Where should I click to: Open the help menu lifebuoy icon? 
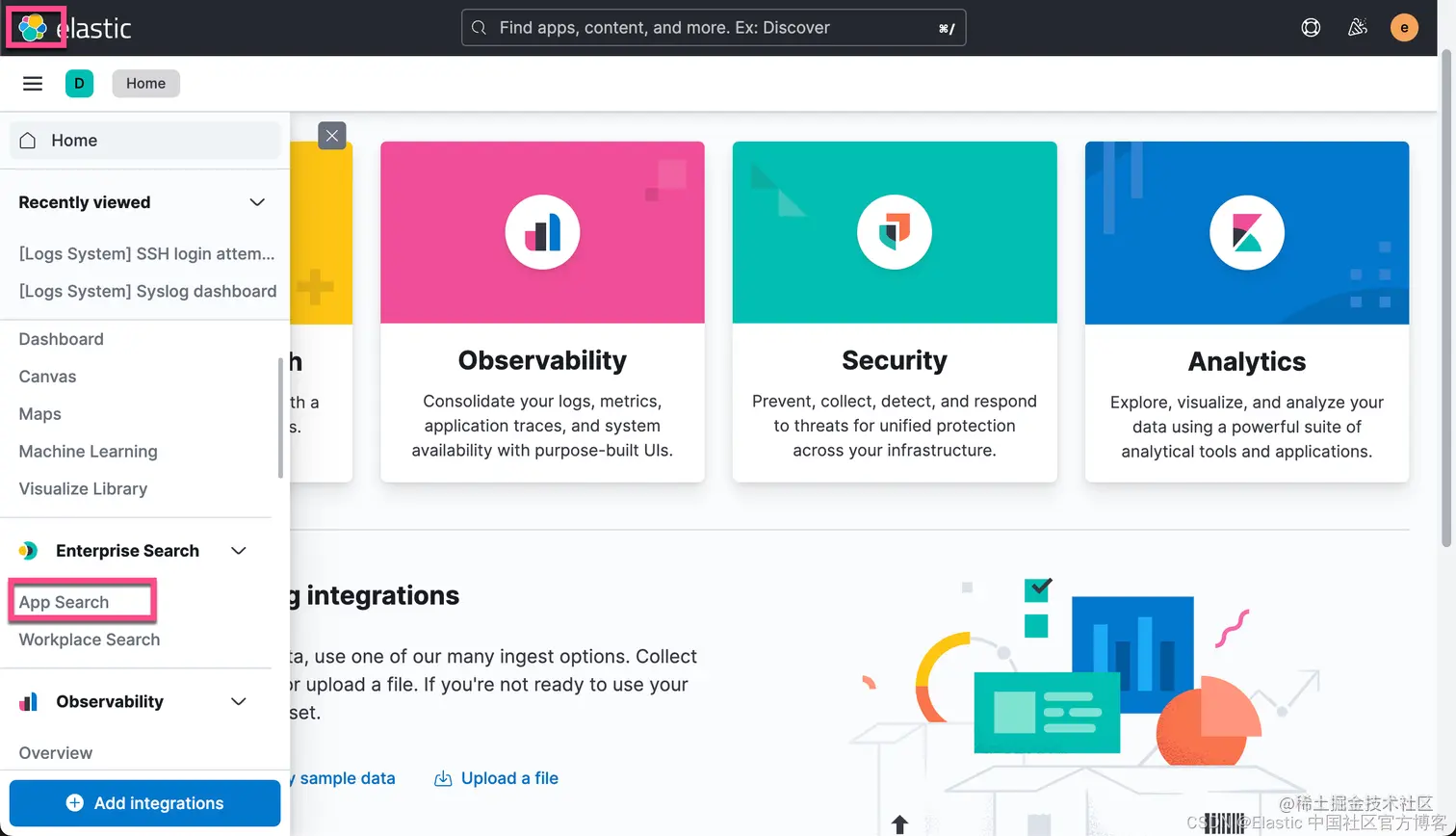(1311, 28)
